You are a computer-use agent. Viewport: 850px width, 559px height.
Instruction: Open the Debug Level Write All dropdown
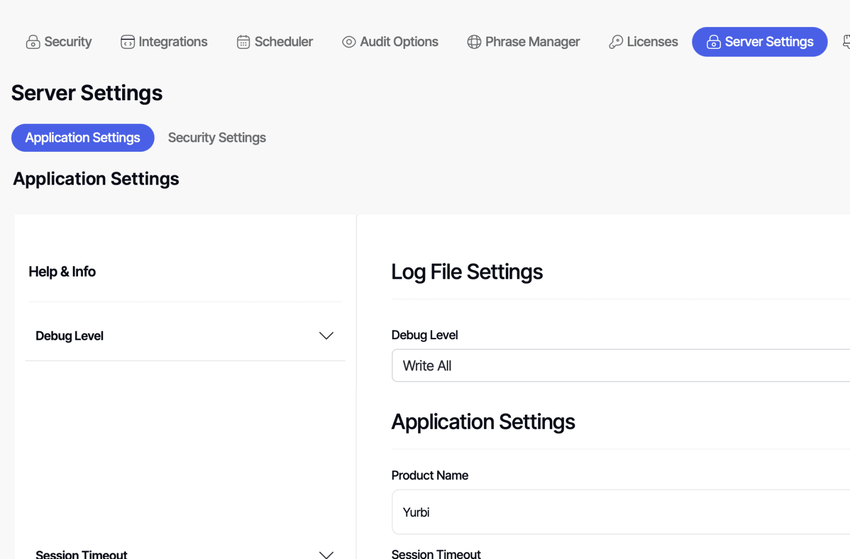point(620,366)
